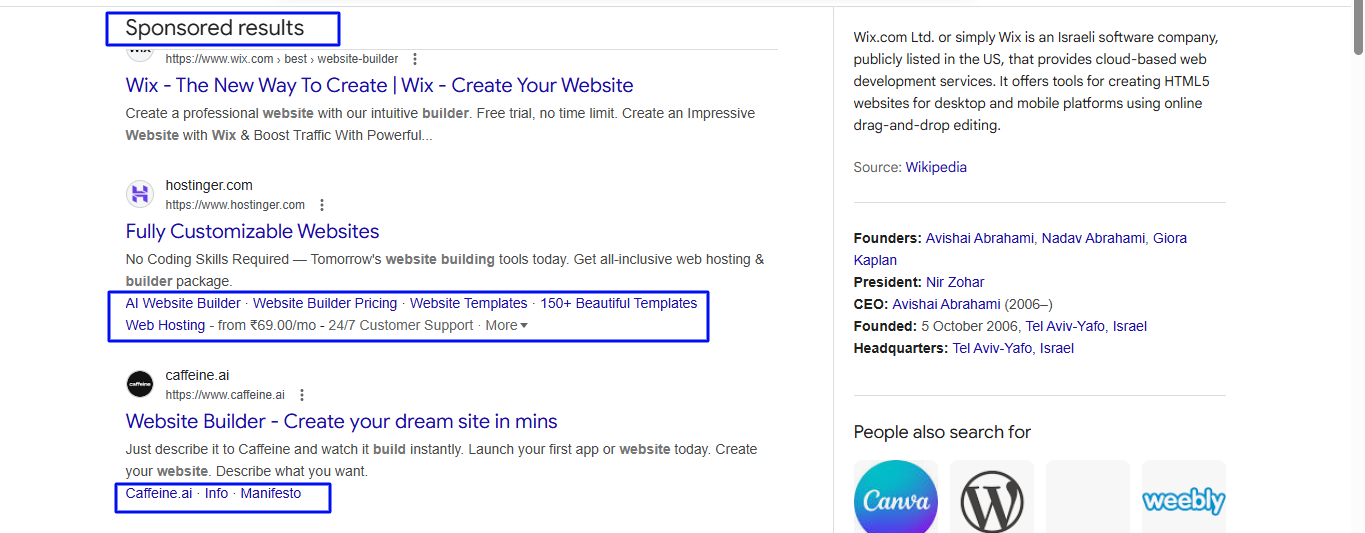Screen dimensions: 1365x533
Task: Click the https://www.hostinger.com URL text
Action: coord(235,205)
